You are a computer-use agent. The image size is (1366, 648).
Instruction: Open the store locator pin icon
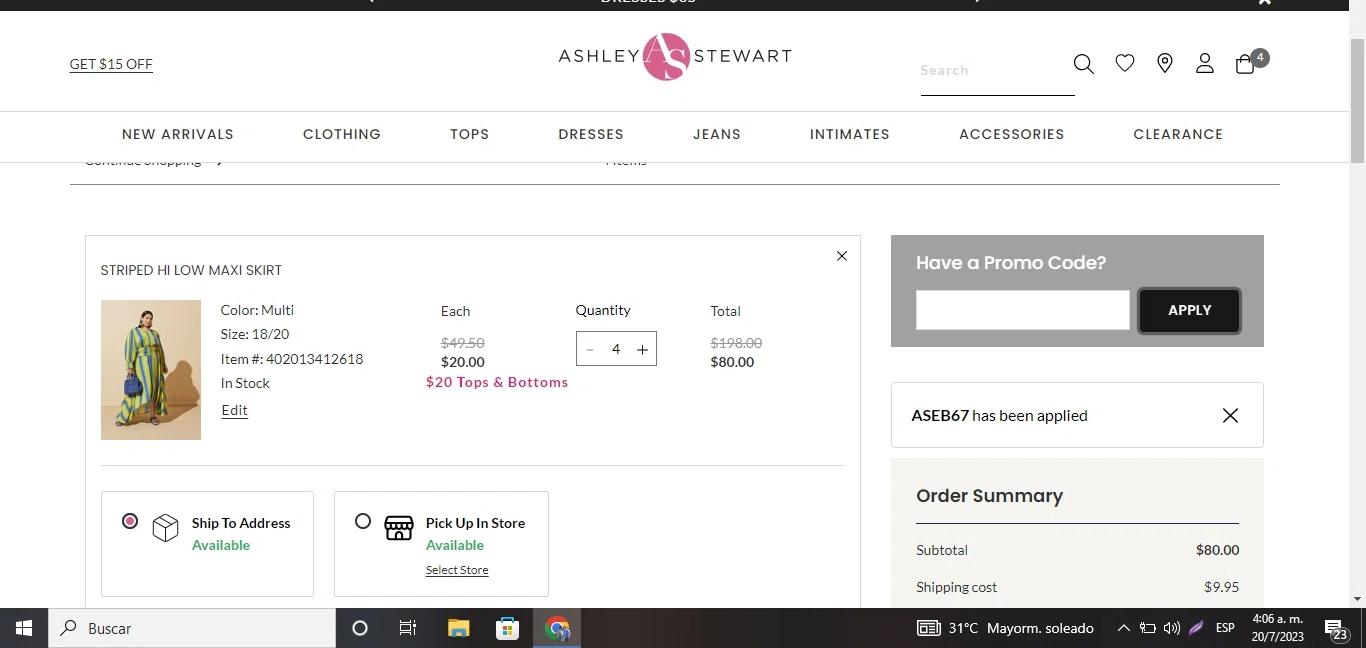[1165, 64]
